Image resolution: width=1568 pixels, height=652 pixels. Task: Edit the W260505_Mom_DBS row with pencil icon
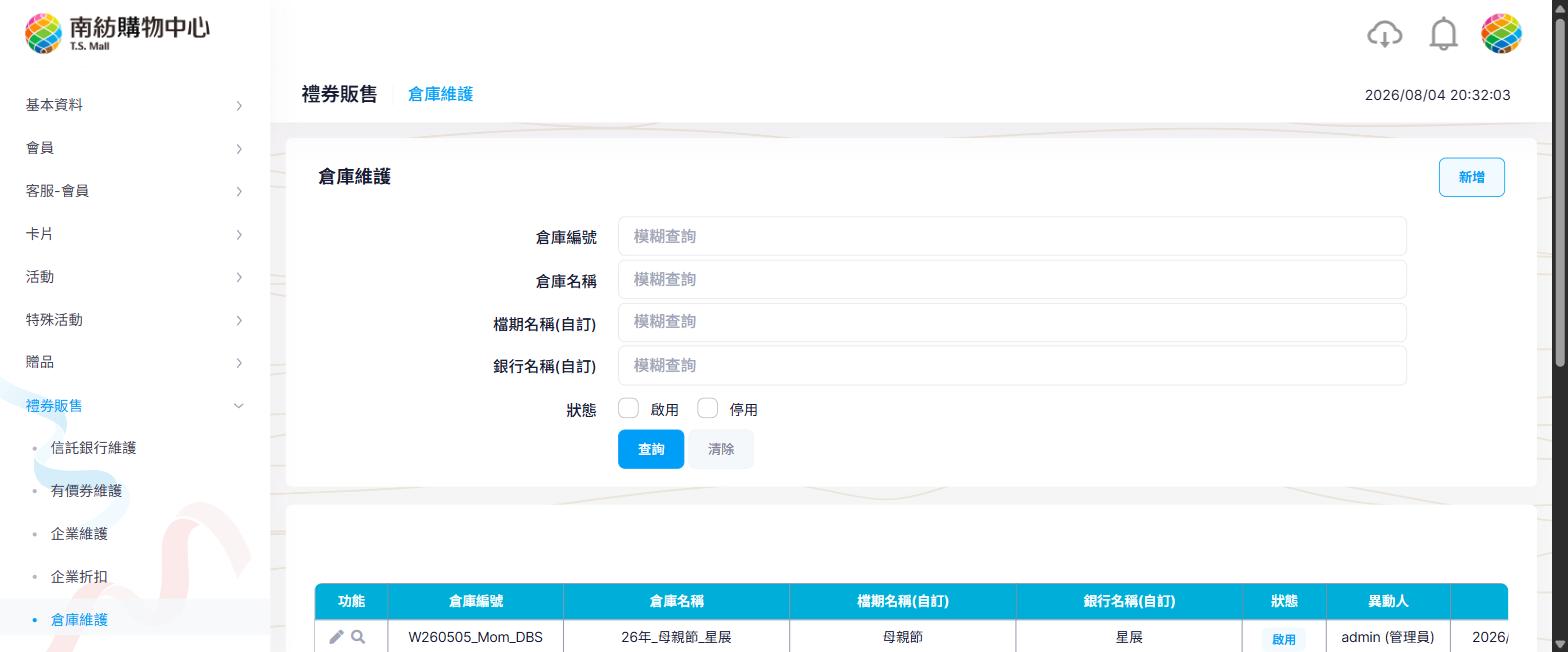click(336, 637)
